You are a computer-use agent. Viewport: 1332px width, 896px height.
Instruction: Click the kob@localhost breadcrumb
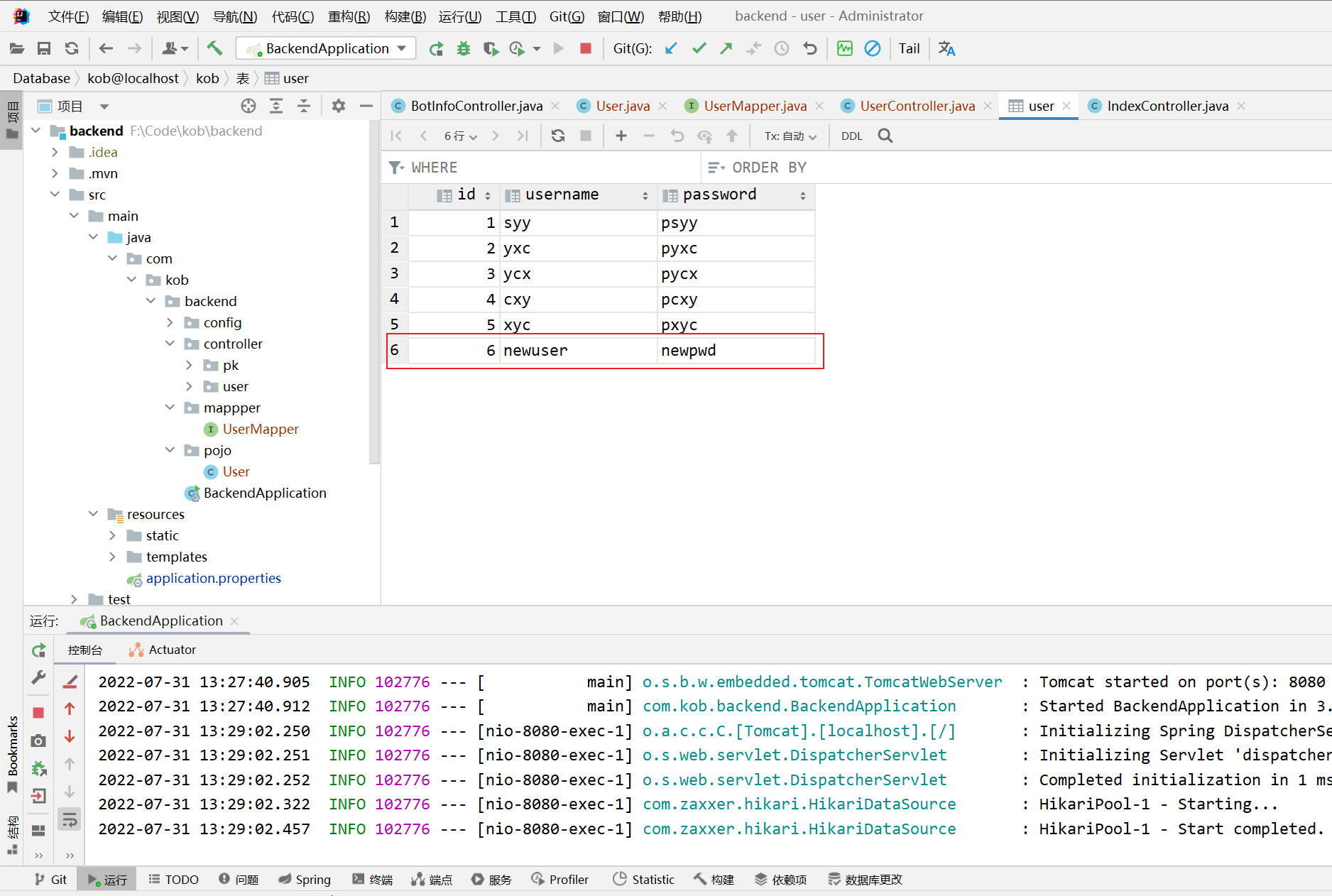pyautogui.click(x=133, y=78)
